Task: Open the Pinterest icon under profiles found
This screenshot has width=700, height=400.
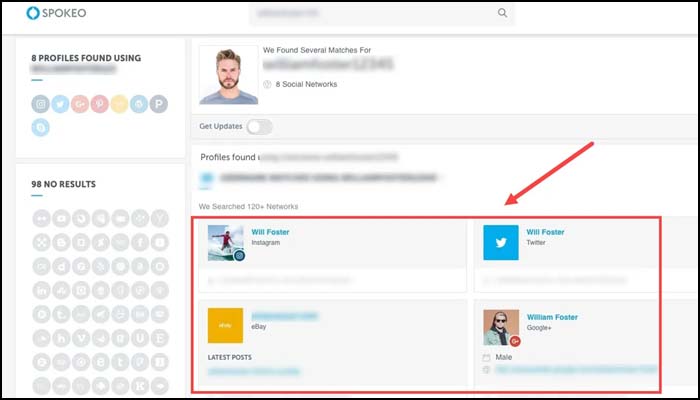Action: (100, 104)
